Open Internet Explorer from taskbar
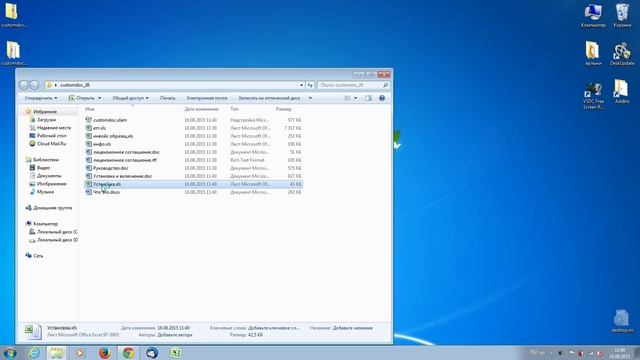 coord(34,353)
